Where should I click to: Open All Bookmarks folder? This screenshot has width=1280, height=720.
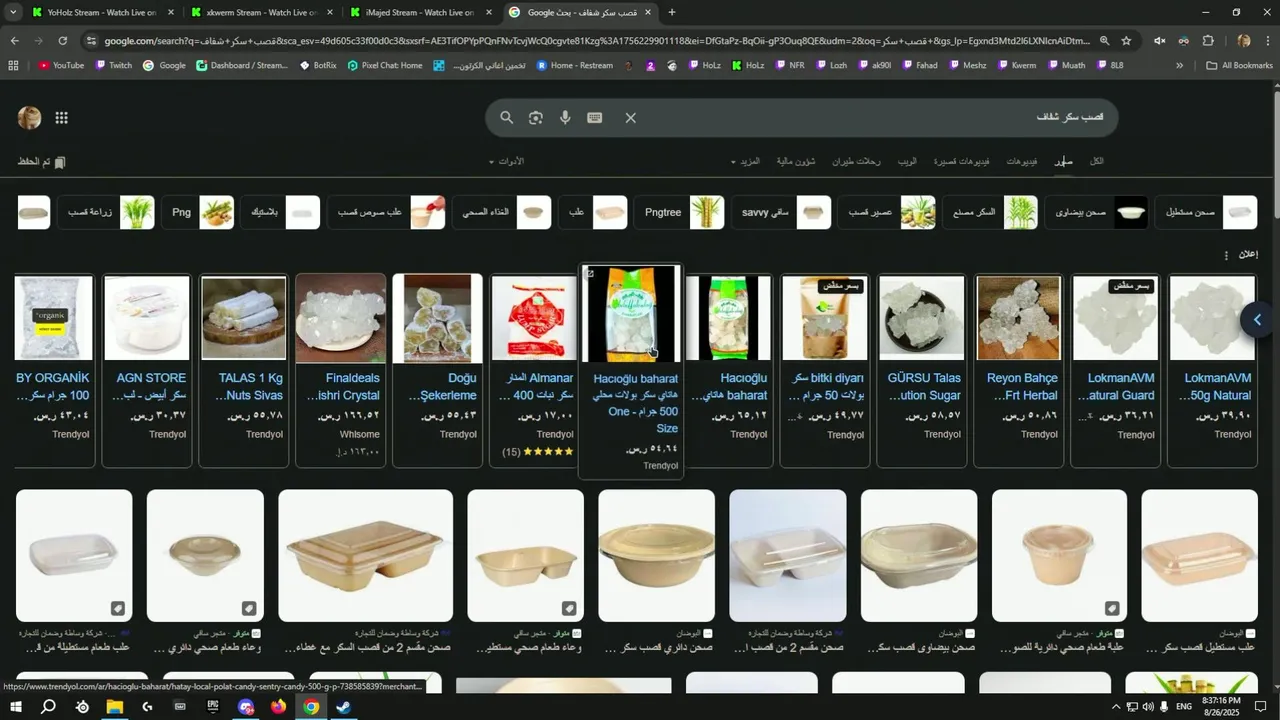pos(1239,65)
